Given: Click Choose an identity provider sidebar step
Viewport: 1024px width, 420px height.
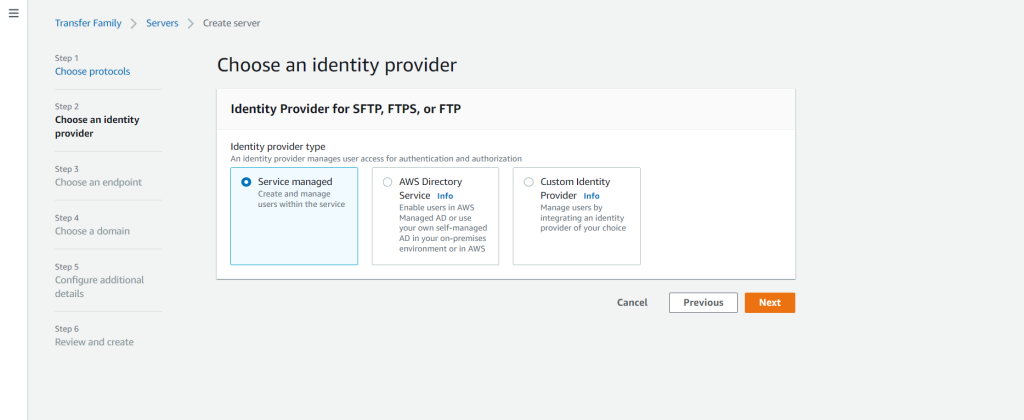Looking at the screenshot, I should (97, 127).
